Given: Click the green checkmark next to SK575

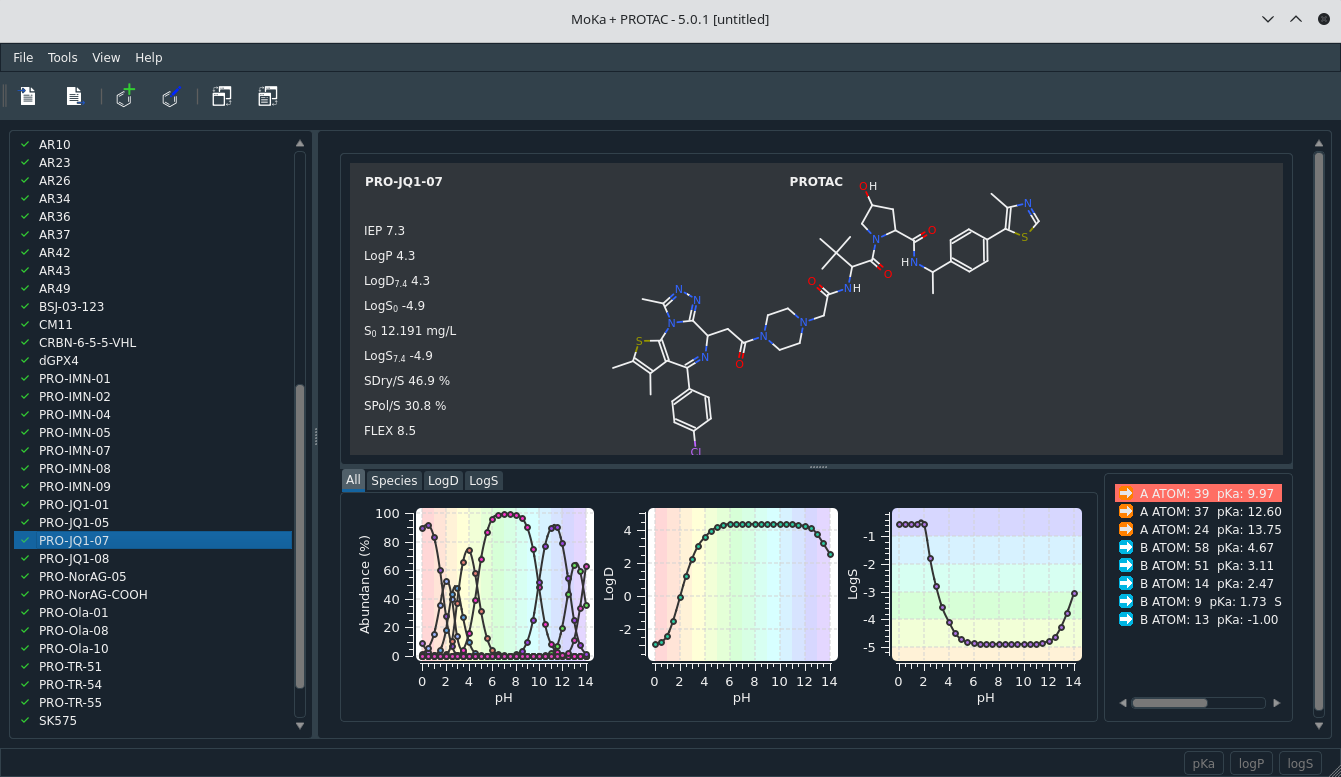Looking at the screenshot, I should pos(25,720).
